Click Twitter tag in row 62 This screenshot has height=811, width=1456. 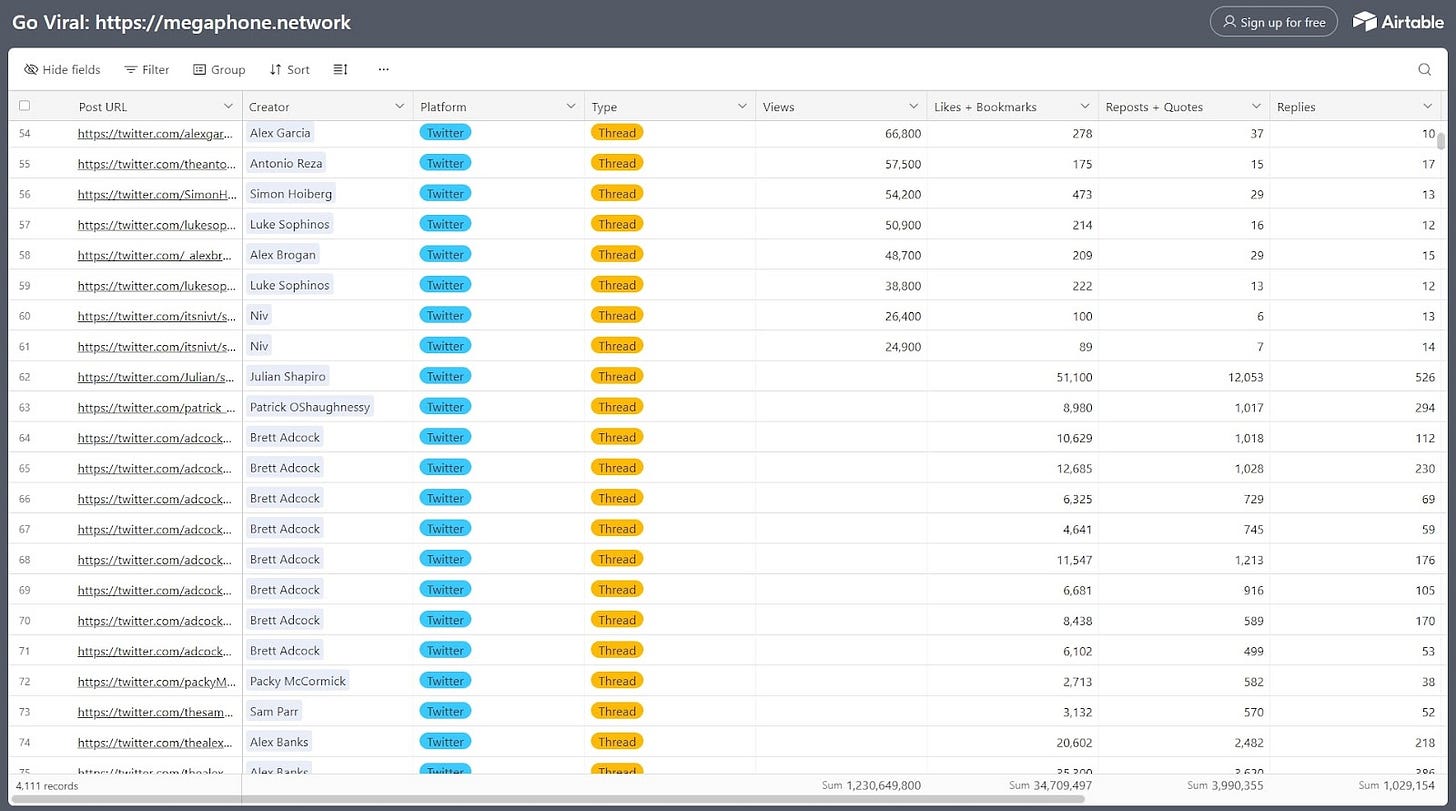(x=445, y=377)
